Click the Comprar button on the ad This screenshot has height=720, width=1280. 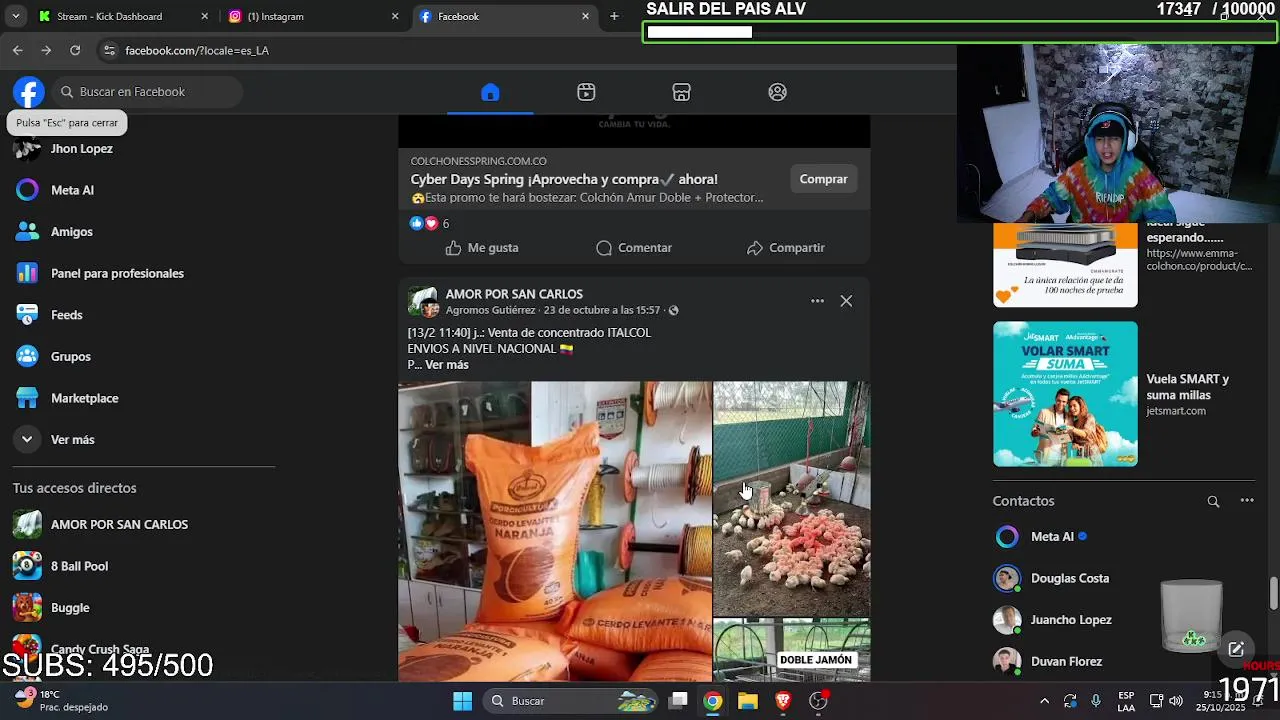pos(823,179)
